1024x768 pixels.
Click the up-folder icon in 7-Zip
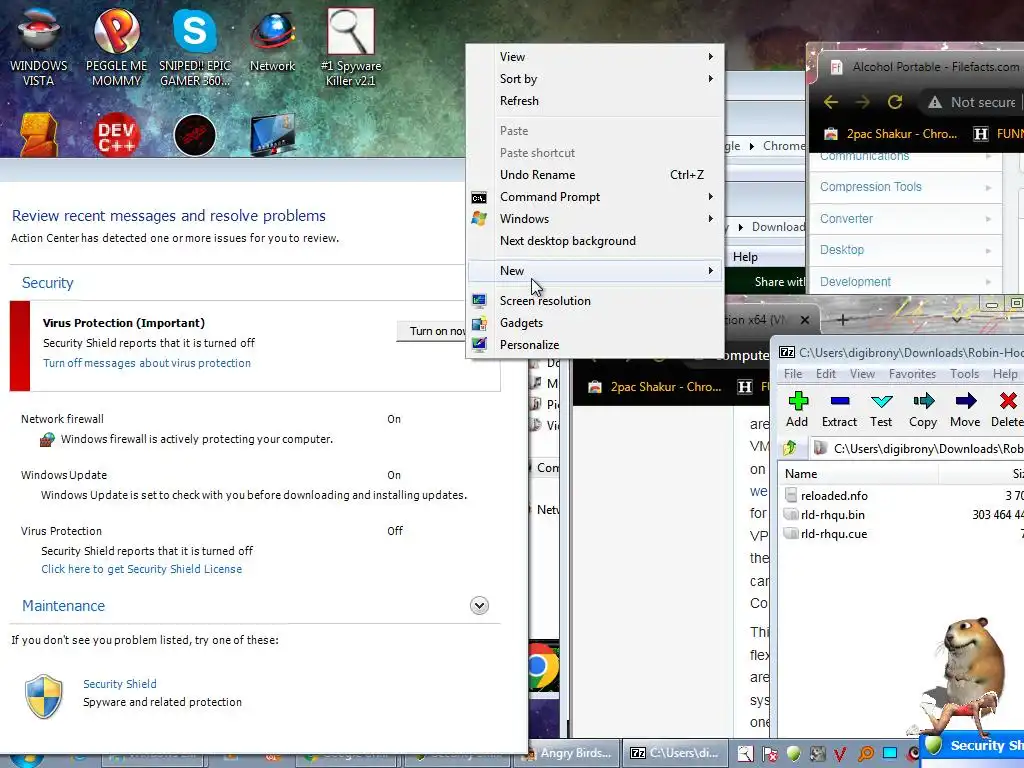[x=790, y=448]
